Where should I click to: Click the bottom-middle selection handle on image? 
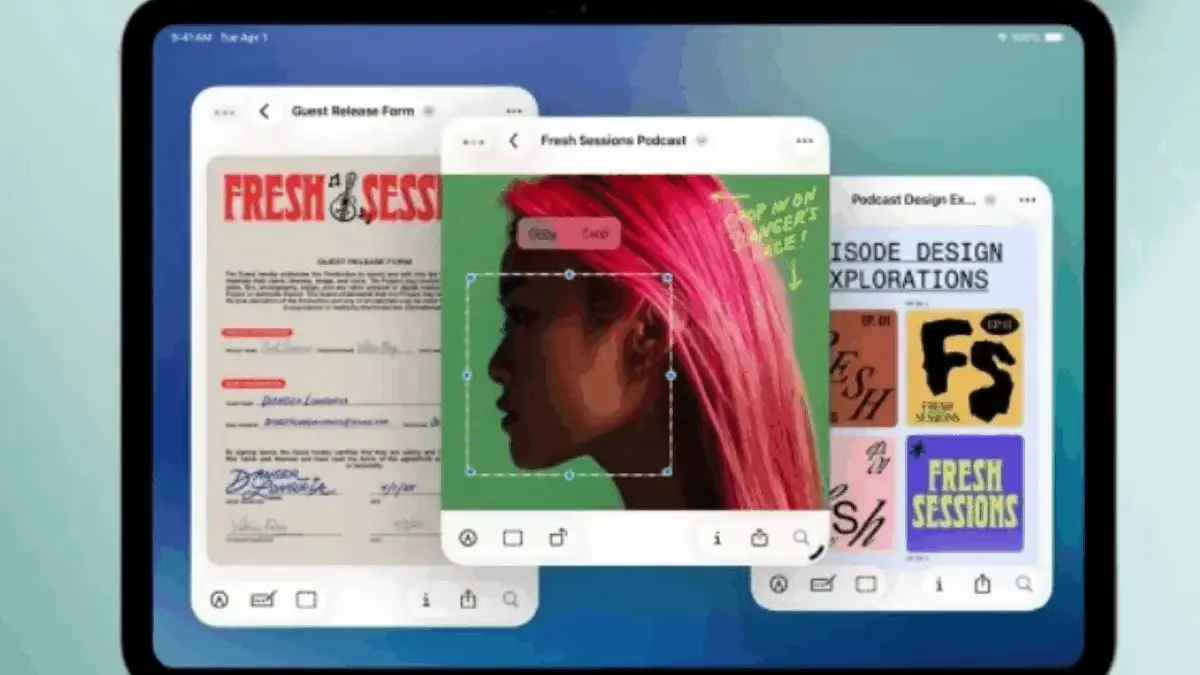click(x=569, y=475)
